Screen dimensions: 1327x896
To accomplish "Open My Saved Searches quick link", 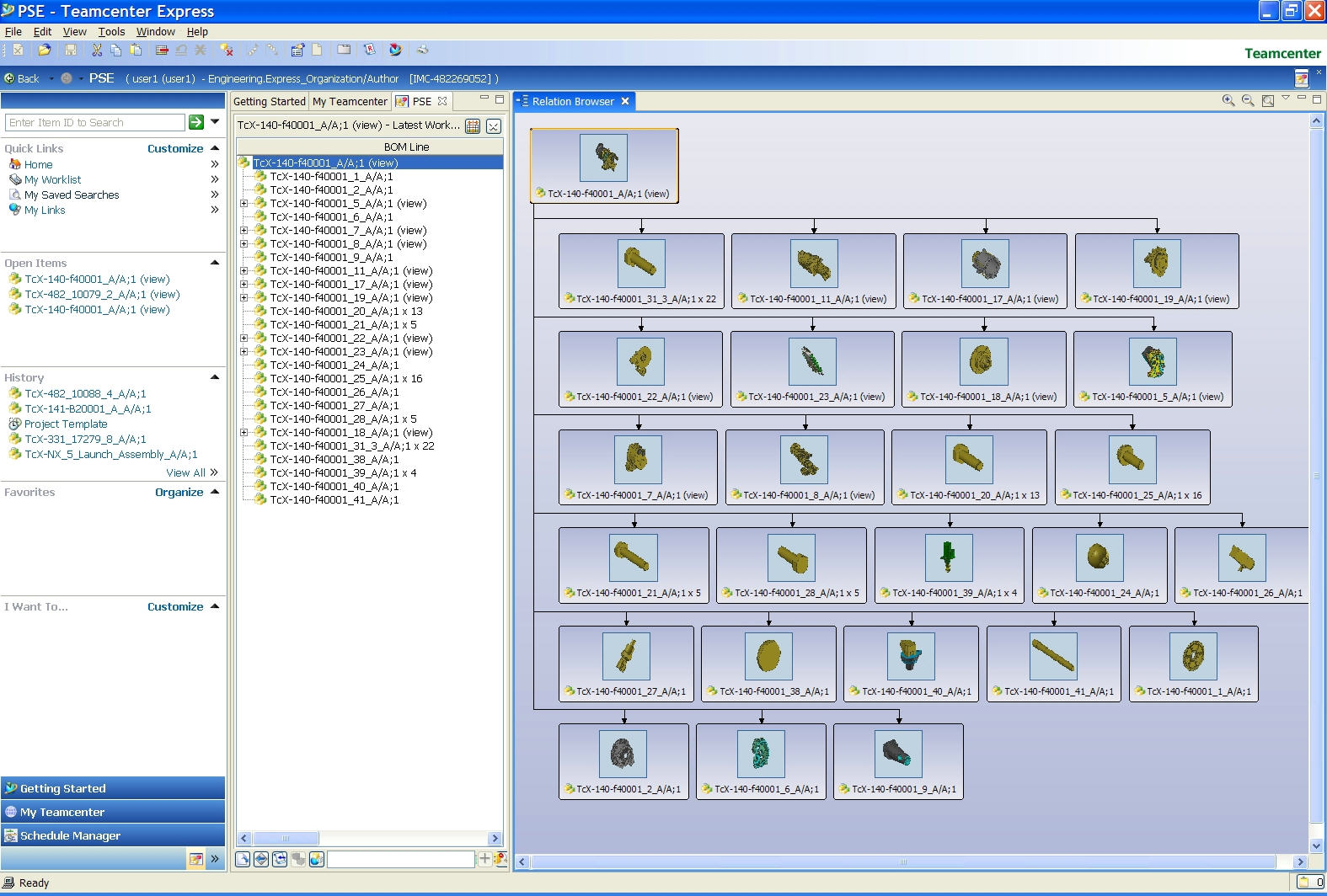I will coord(72,195).
